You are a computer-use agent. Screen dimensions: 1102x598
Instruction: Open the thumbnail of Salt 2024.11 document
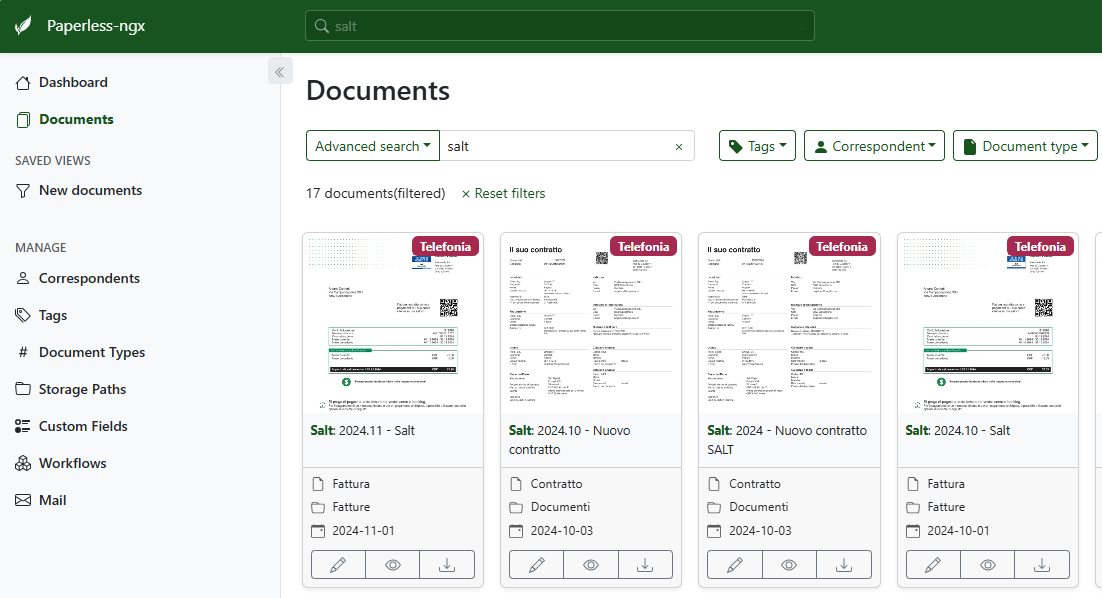[393, 323]
